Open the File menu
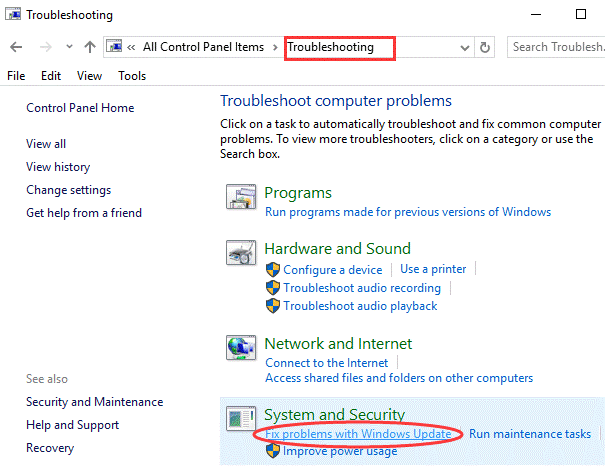This screenshot has height=470, width=605. [x=16, y=76]
